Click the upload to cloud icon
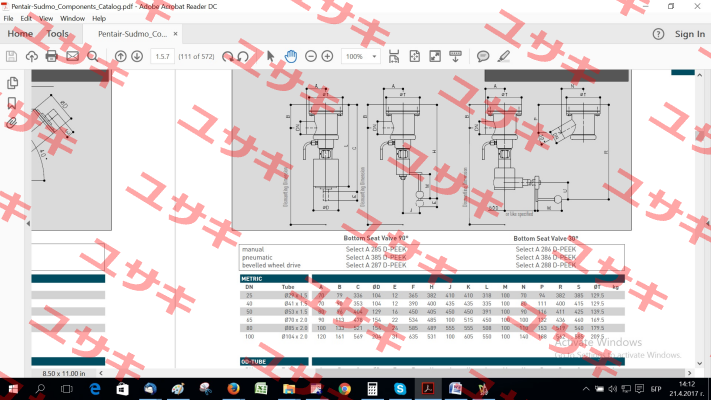Screen dimensions: 711x400 pyautogui.click(x=31, y=56)
